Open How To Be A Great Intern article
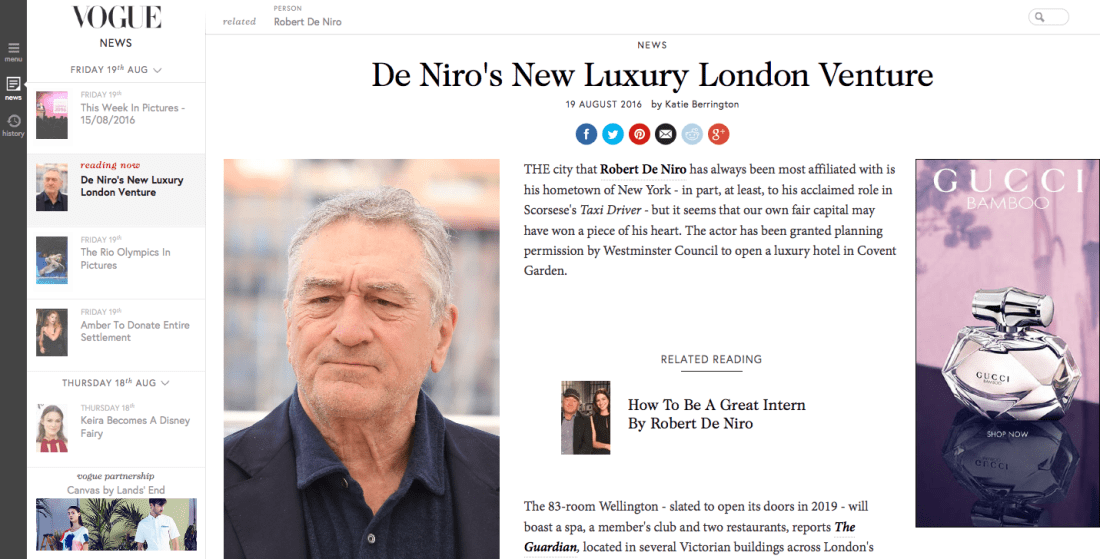Image resolution: width=1100 pixels, height=559 pixels. pyautogui.click(x=716, y=414)
